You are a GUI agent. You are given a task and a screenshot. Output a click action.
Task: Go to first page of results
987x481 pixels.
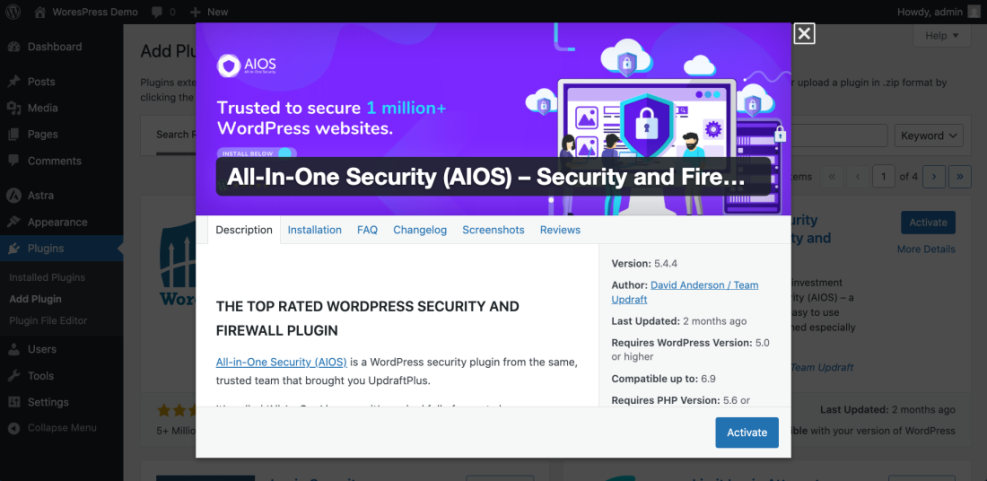[x=832, y=177]
